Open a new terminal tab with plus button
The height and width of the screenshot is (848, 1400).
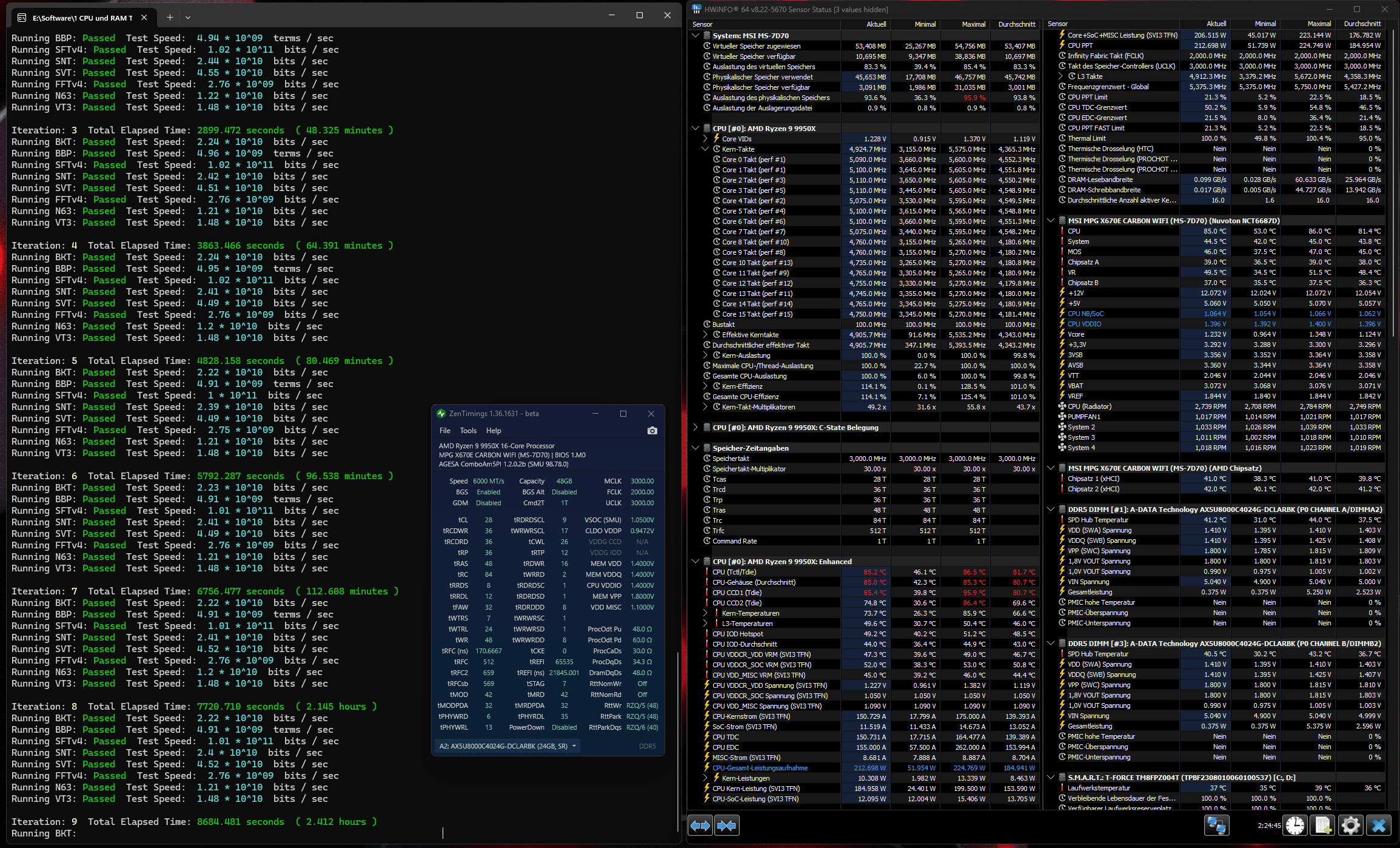point(170,18)
